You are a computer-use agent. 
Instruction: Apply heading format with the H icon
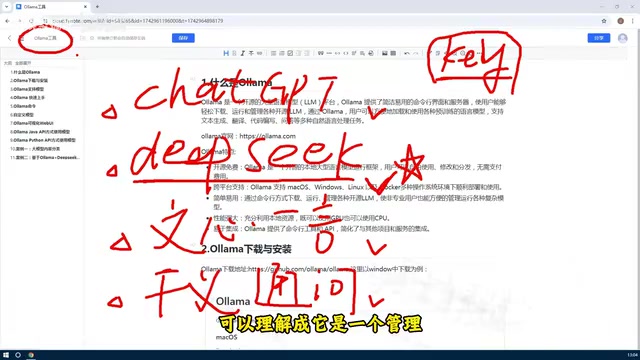(226, 53)
